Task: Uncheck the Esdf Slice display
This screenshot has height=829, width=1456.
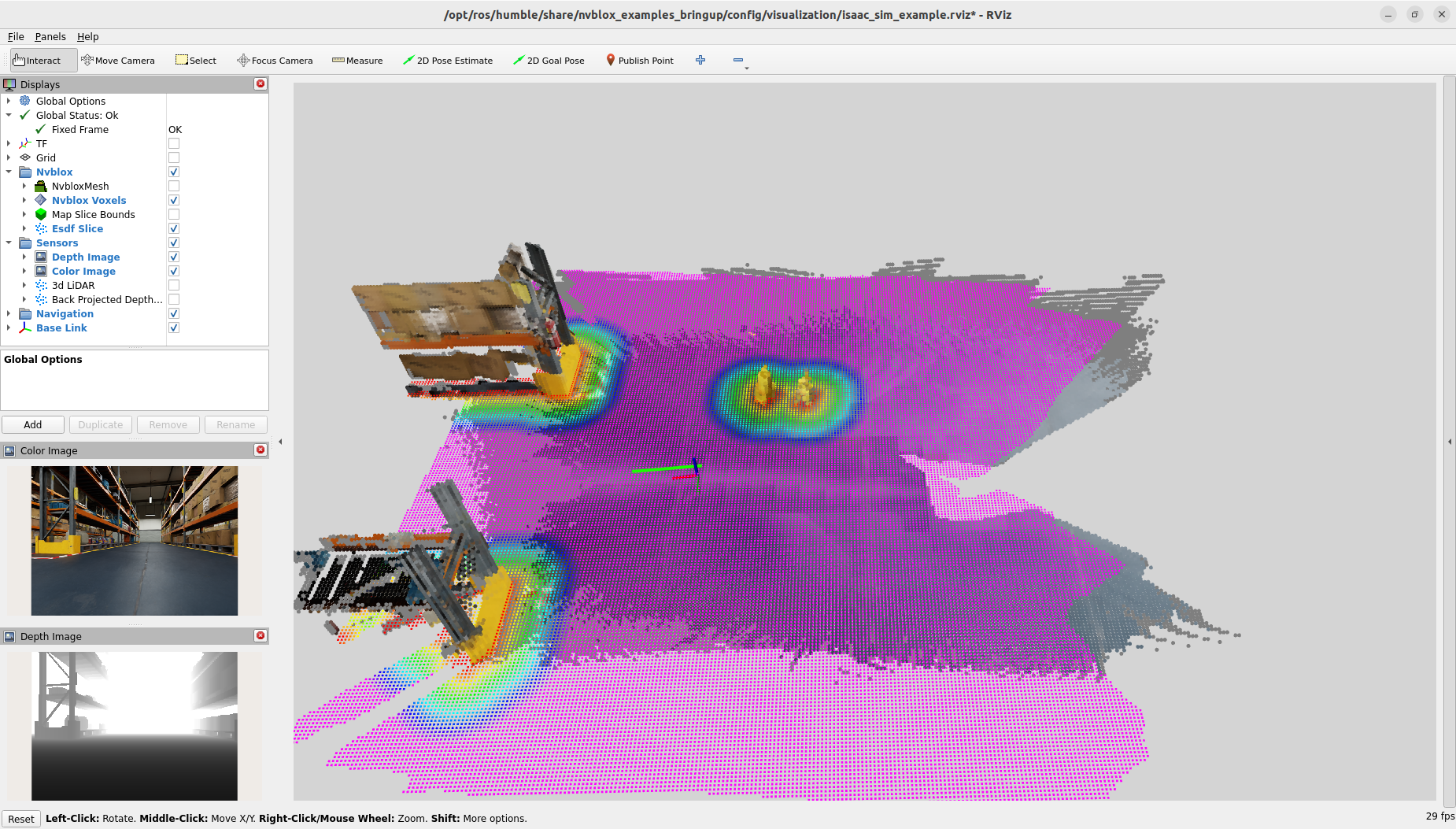Action: (174, 229)
